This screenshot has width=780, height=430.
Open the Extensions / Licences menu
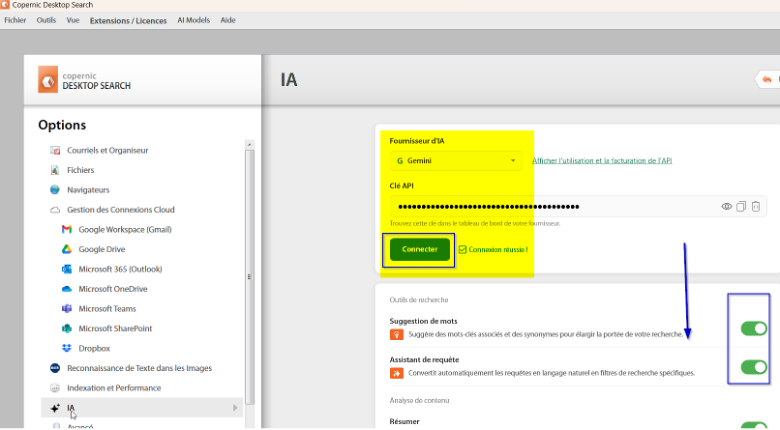pos(128,20)
